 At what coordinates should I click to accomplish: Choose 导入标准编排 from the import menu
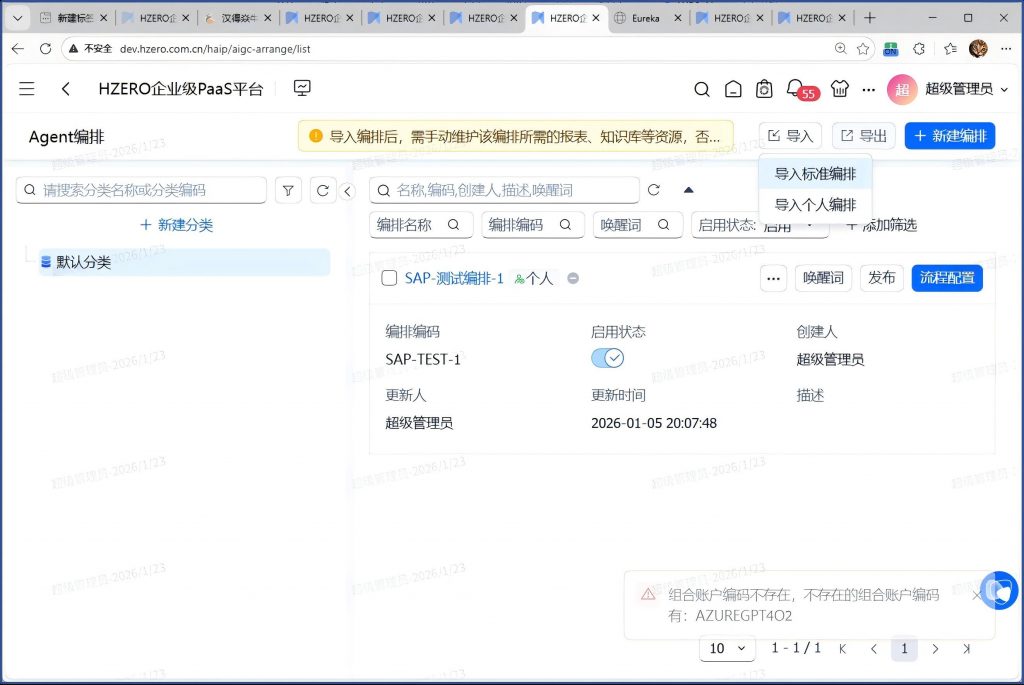[x=815, y=174]
